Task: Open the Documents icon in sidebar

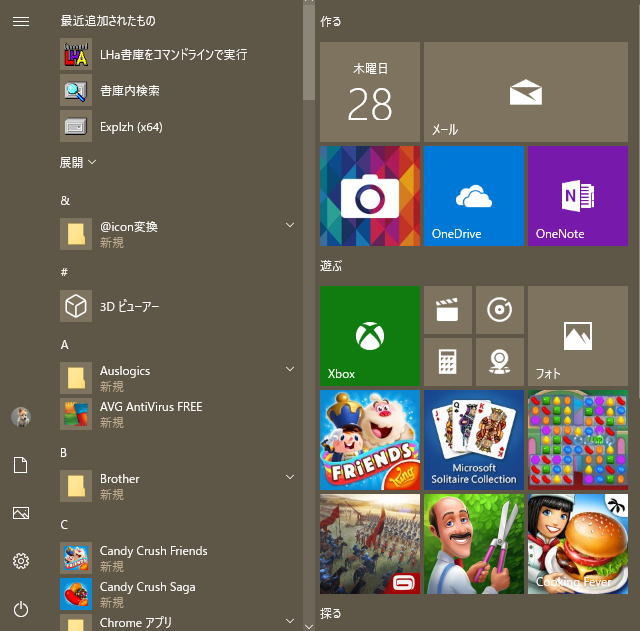Action: coord(21,465)
